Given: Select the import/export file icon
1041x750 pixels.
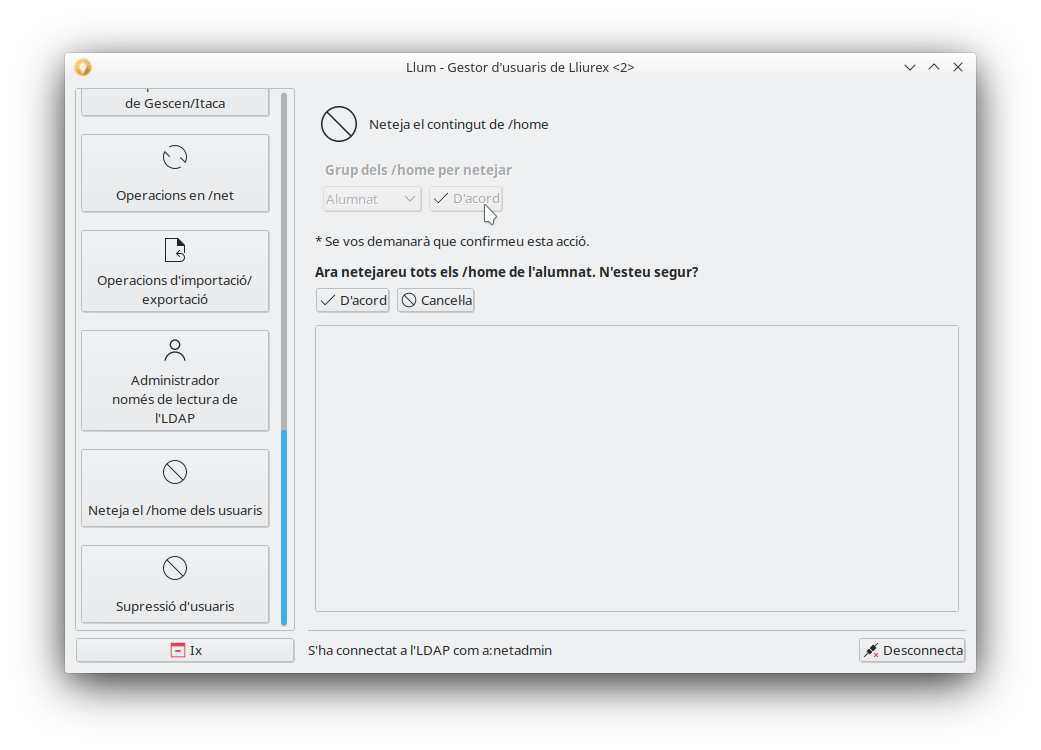Looking at the screenshot, I should (x=175, y=250).
